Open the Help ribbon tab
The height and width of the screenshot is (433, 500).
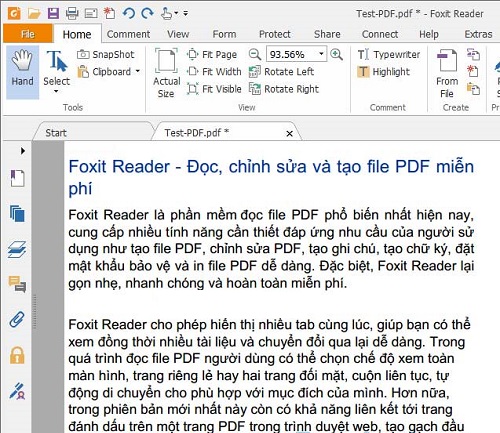[429, 34]
